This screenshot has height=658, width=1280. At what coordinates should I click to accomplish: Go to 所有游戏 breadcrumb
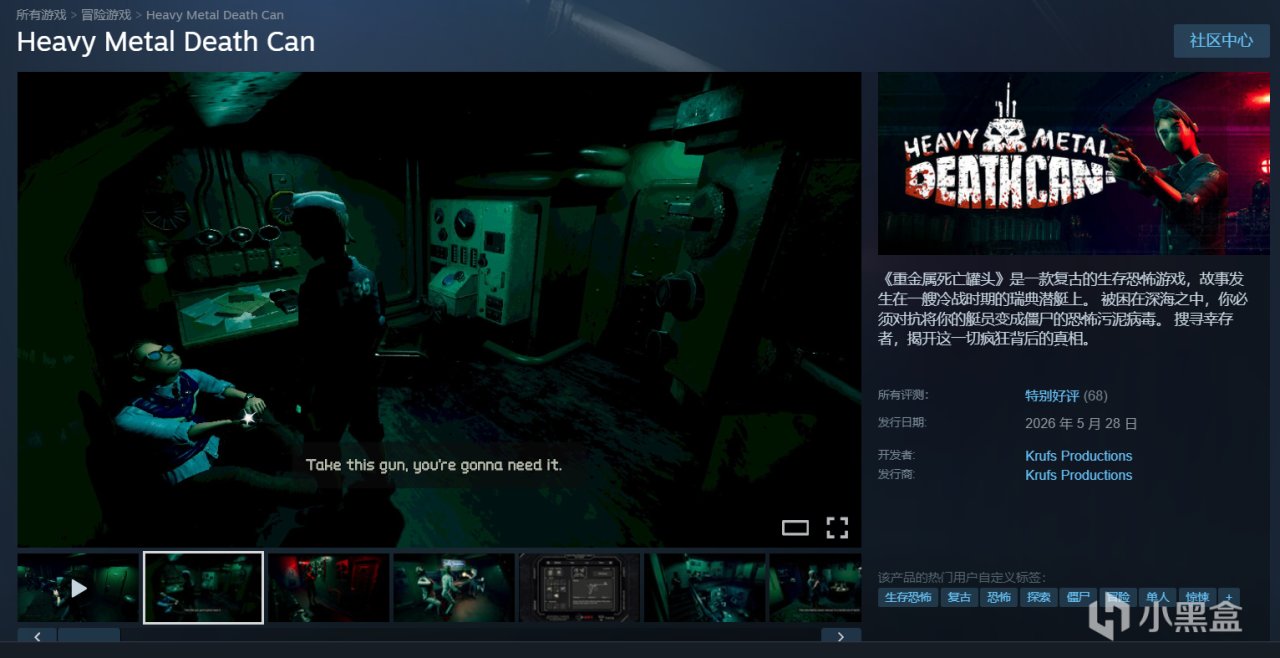click(41, 15)
